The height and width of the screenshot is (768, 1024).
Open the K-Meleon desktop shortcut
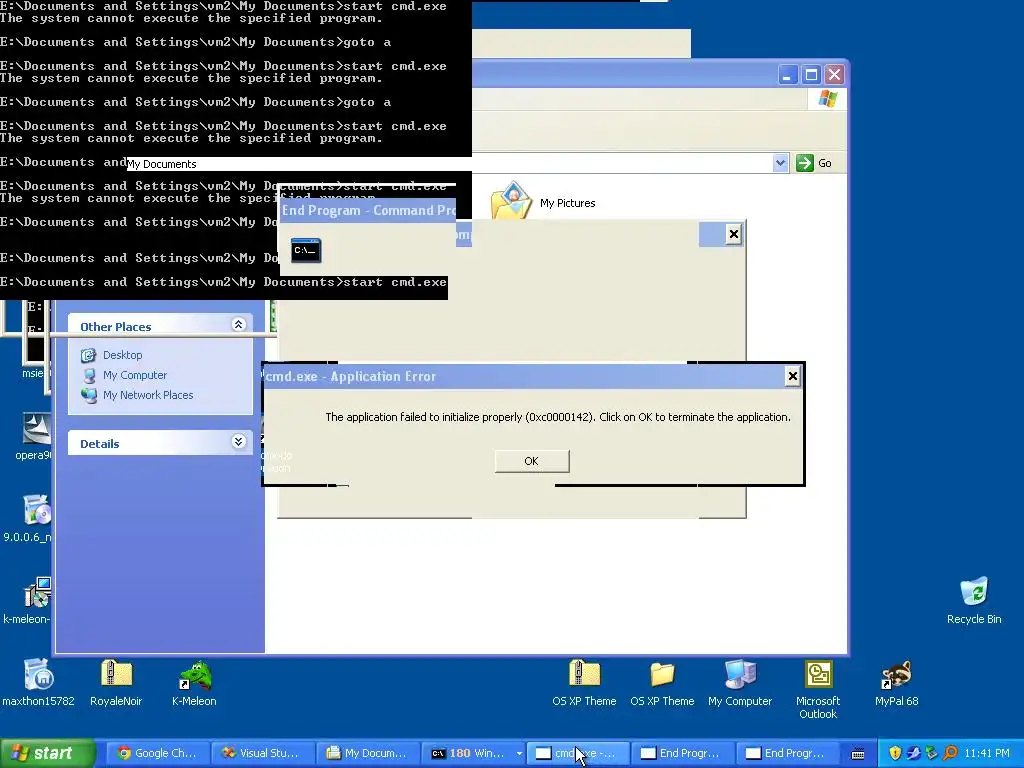pyautogui.click(x=194, y=683)
